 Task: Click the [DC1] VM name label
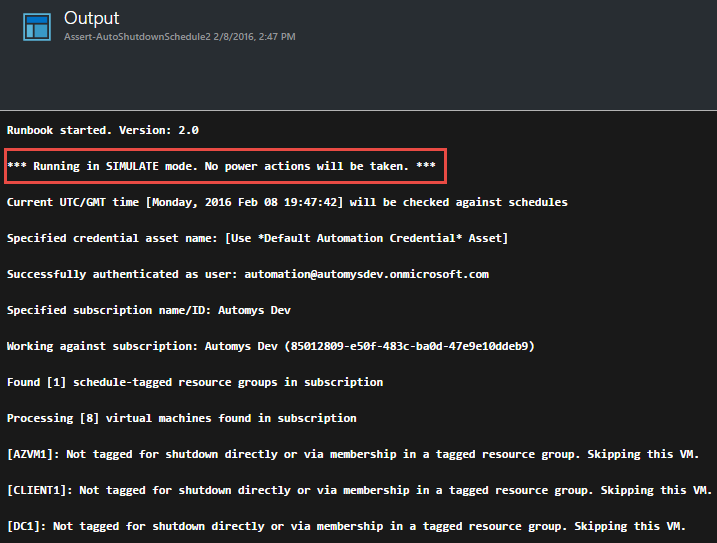coord(27,527)
